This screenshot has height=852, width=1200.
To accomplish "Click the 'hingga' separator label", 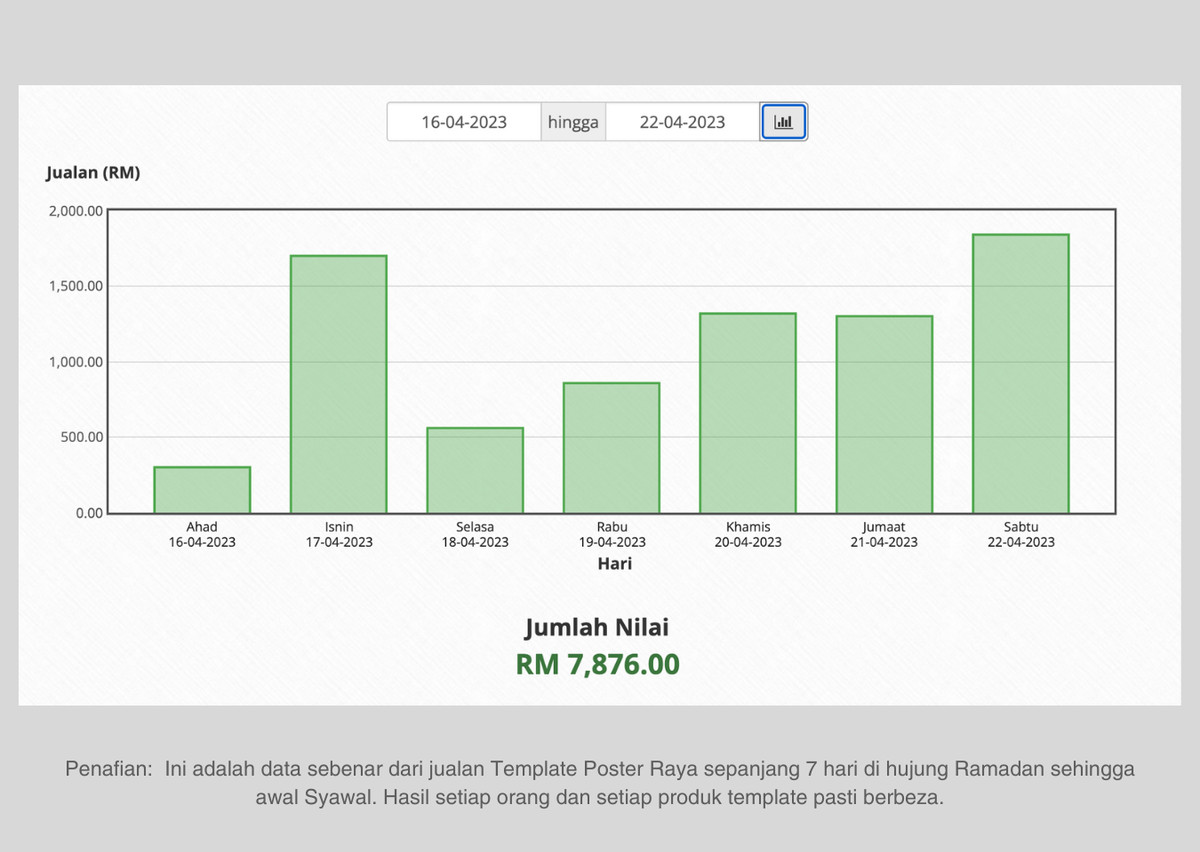I will (573, 122).
